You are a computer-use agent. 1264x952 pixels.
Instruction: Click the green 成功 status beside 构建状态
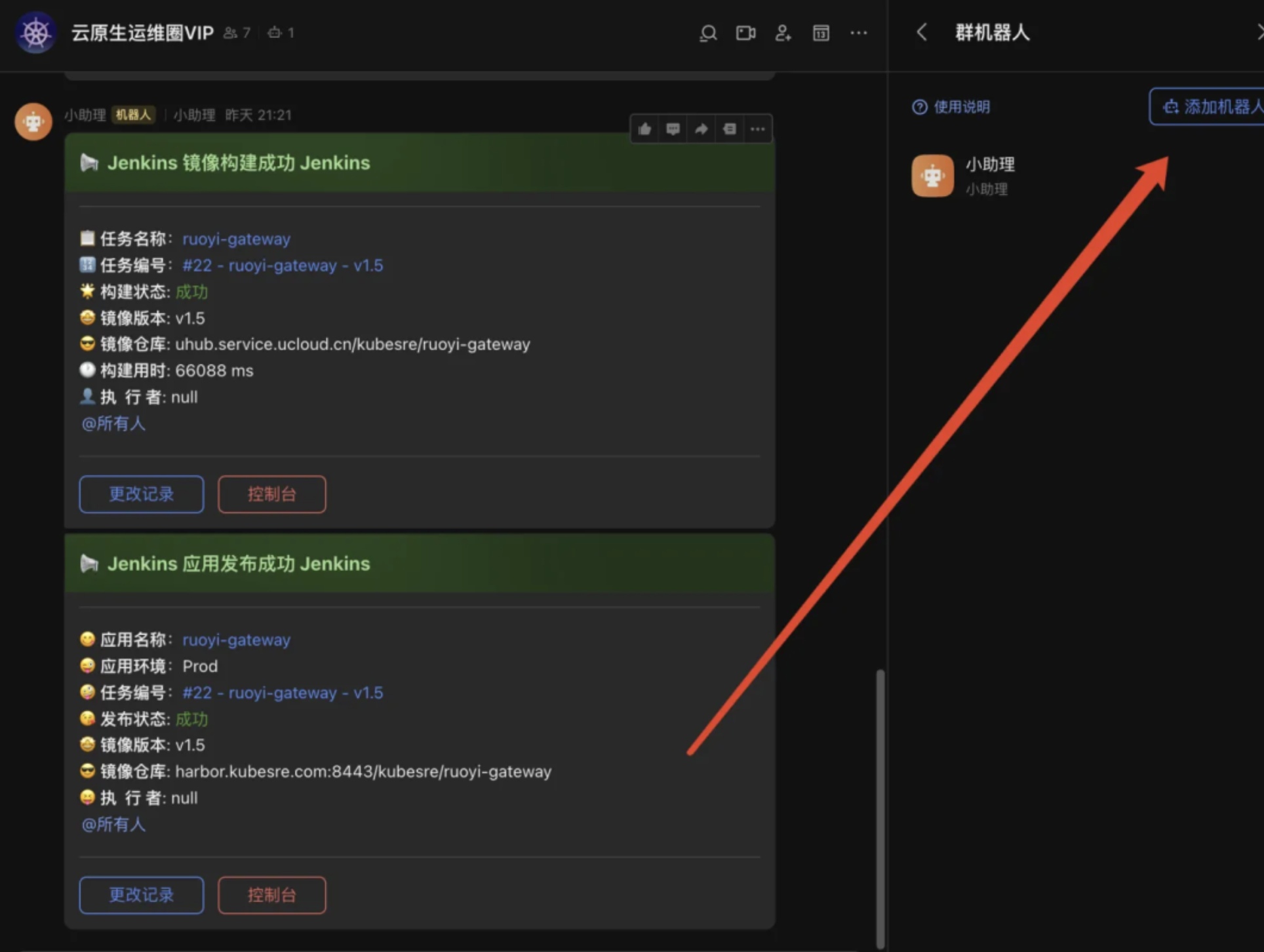(x=191, y=292)
